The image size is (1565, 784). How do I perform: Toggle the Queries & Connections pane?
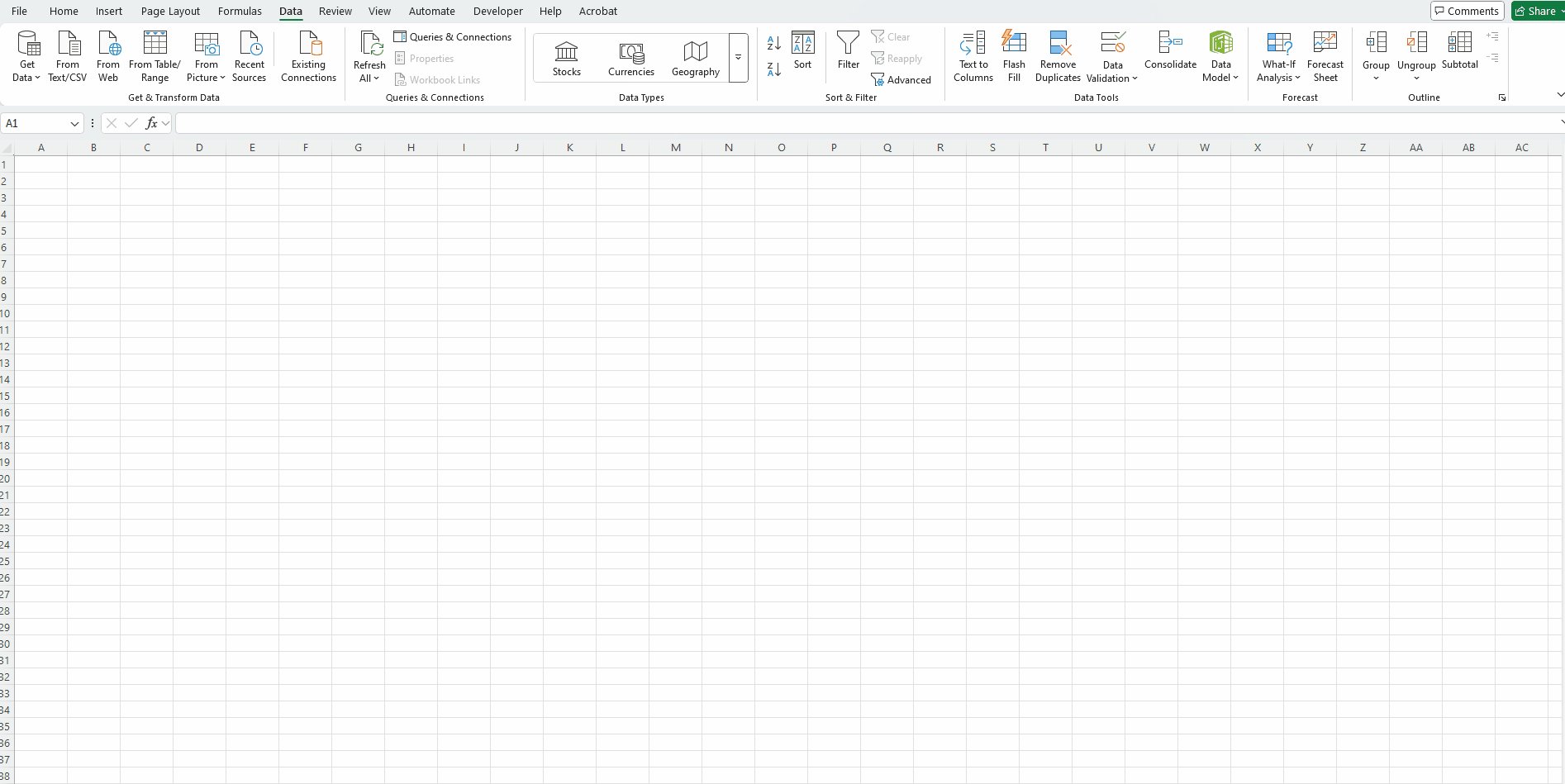(453, 37)
